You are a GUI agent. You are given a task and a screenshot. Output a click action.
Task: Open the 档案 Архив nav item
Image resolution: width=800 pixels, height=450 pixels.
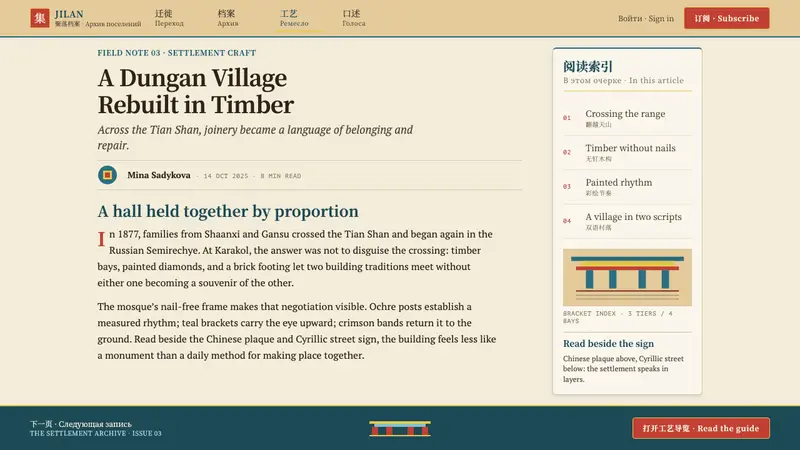(x=228, y=18)
